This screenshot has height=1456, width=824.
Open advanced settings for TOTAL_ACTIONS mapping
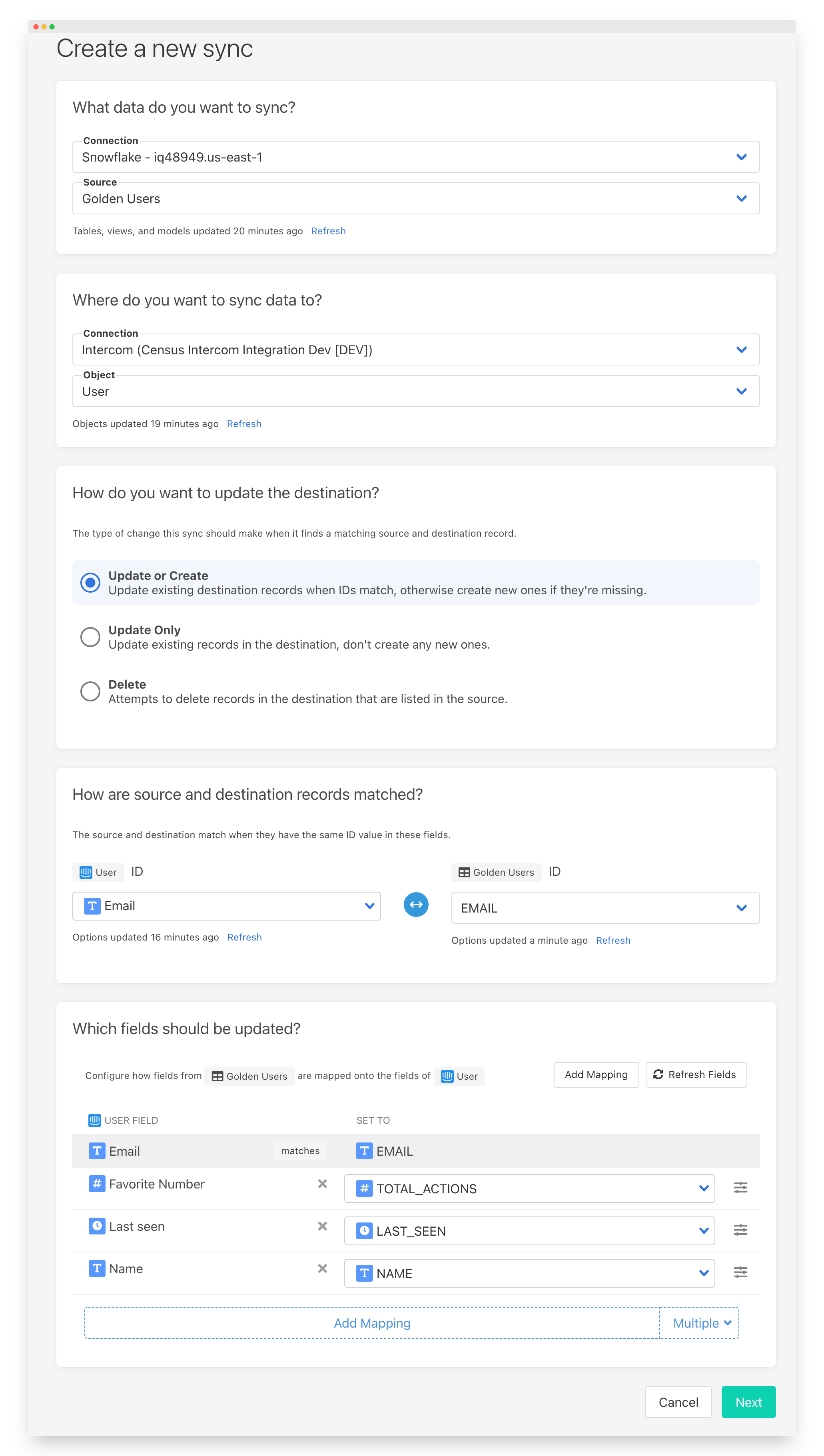click(x=740, y=1187)
